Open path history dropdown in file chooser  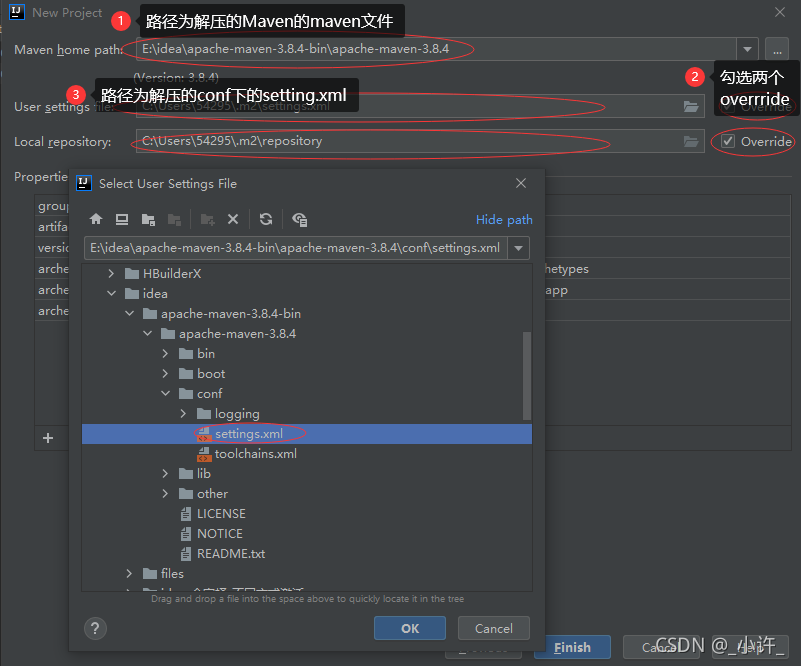click(x=519, y=248)
